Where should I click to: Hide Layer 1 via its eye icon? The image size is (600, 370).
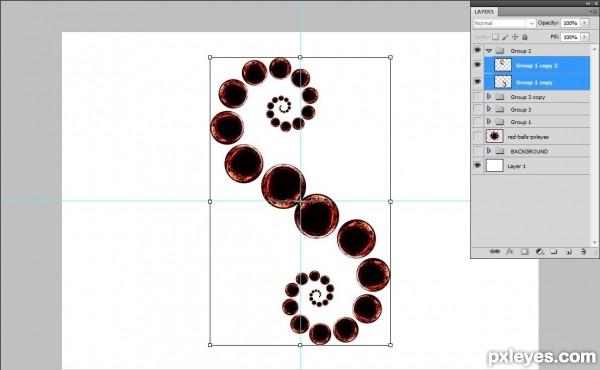click(478, 165)
